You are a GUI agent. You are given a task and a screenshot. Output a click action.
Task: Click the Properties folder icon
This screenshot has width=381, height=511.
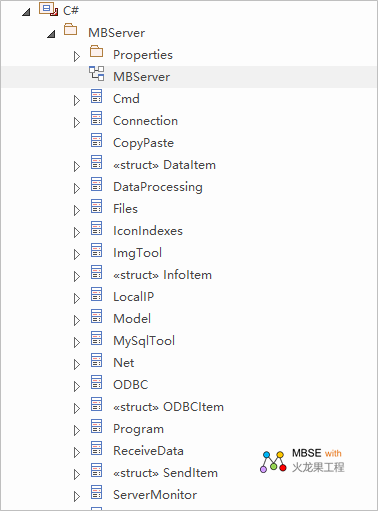(x=96, y=52)
